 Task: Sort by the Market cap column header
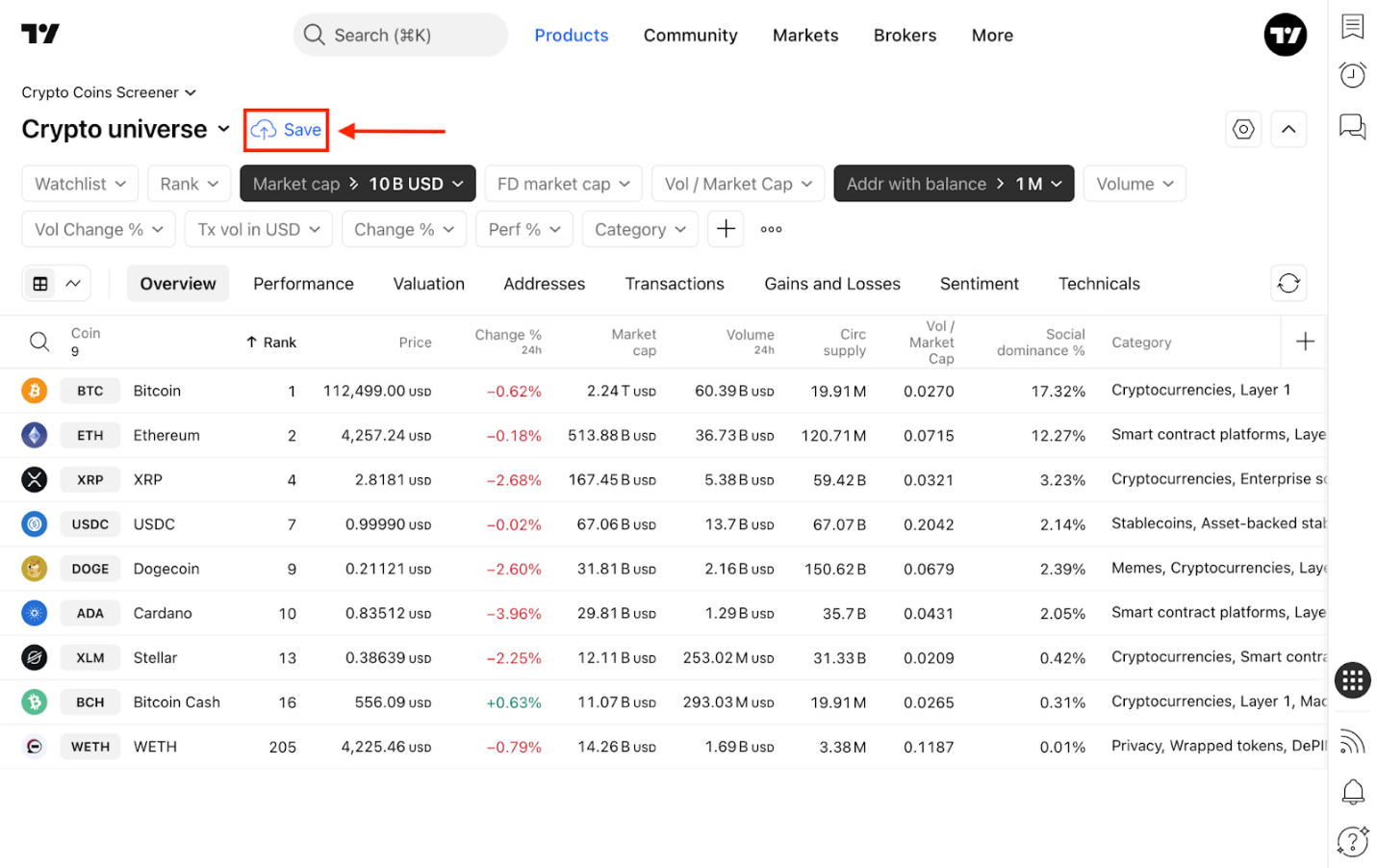(x=633, y=342)
